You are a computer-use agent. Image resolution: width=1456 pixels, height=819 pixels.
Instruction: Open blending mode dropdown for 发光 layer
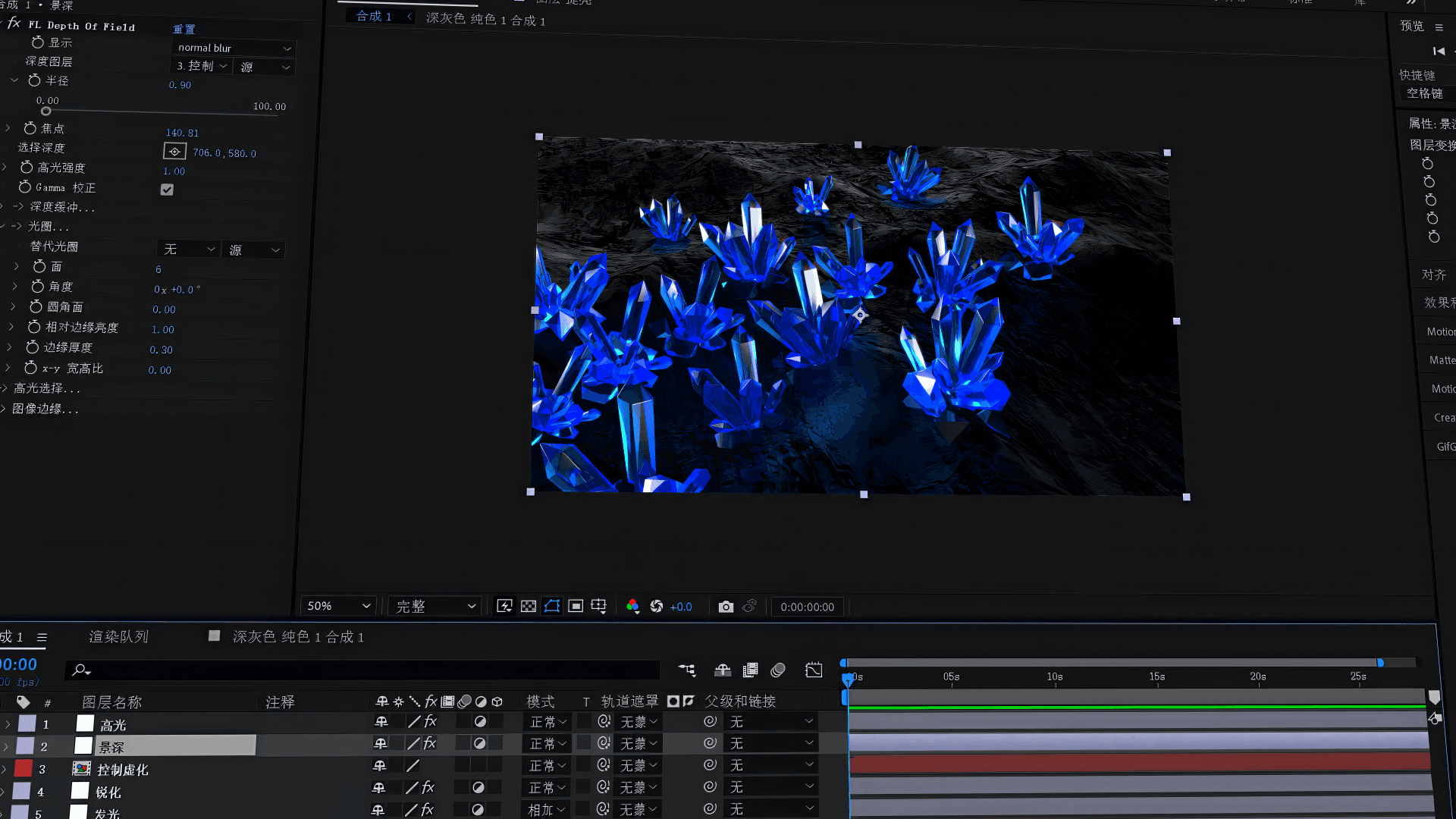(x=548, y=810)
